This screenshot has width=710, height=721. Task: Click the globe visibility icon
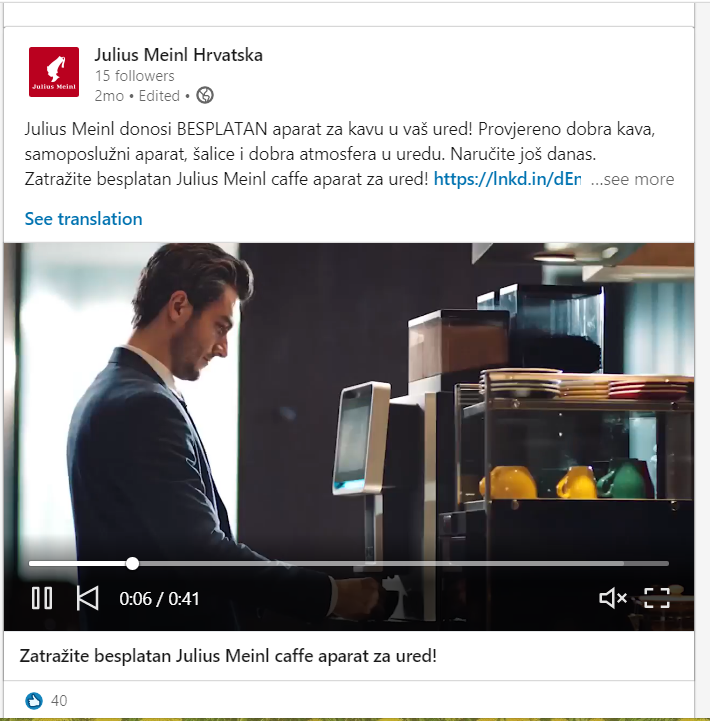pos(205,96)
